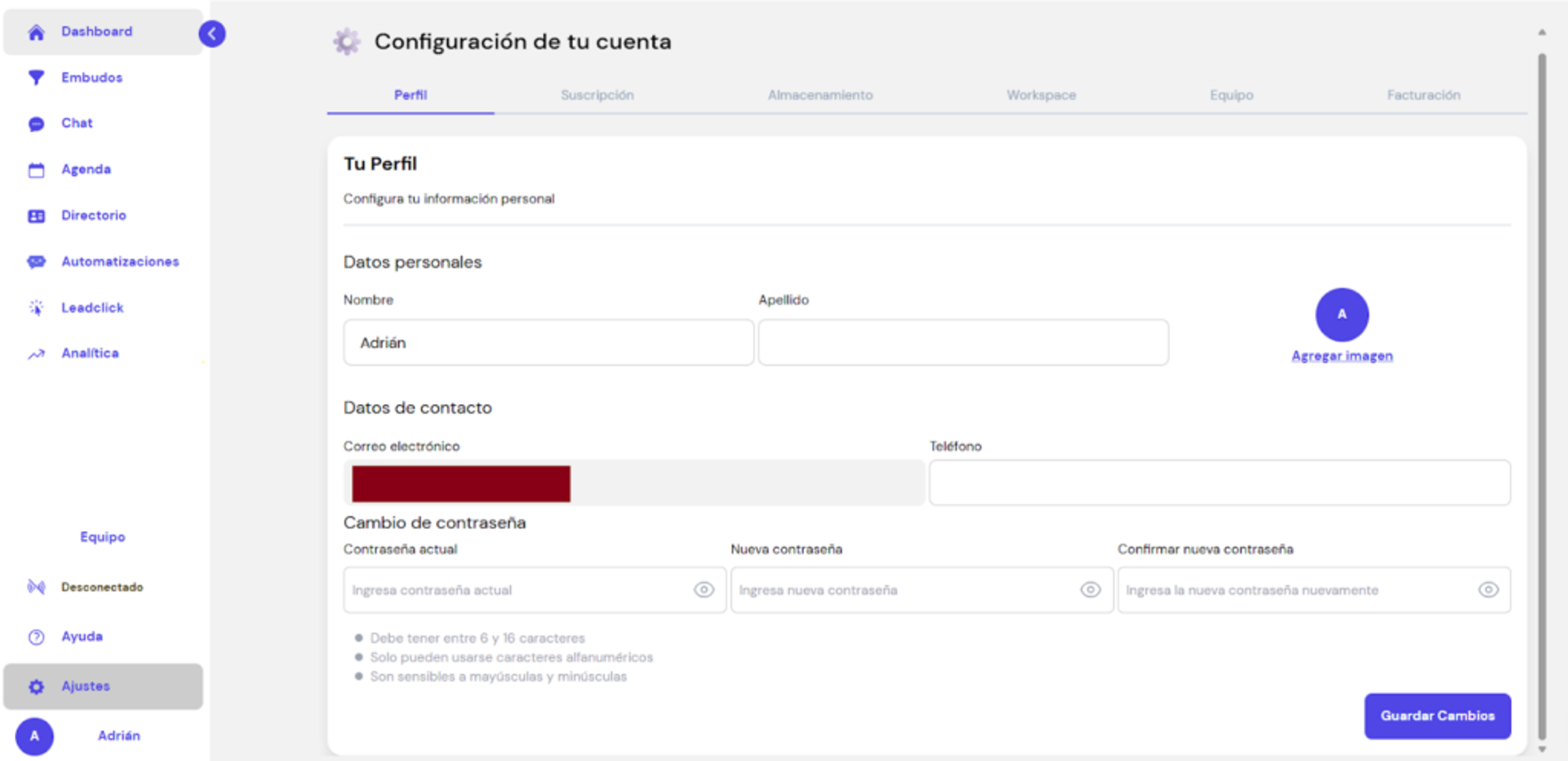Screen dimensions: 1568x761
Task: Click the Agregar imagen link
Action: [x=1341, y=356]
